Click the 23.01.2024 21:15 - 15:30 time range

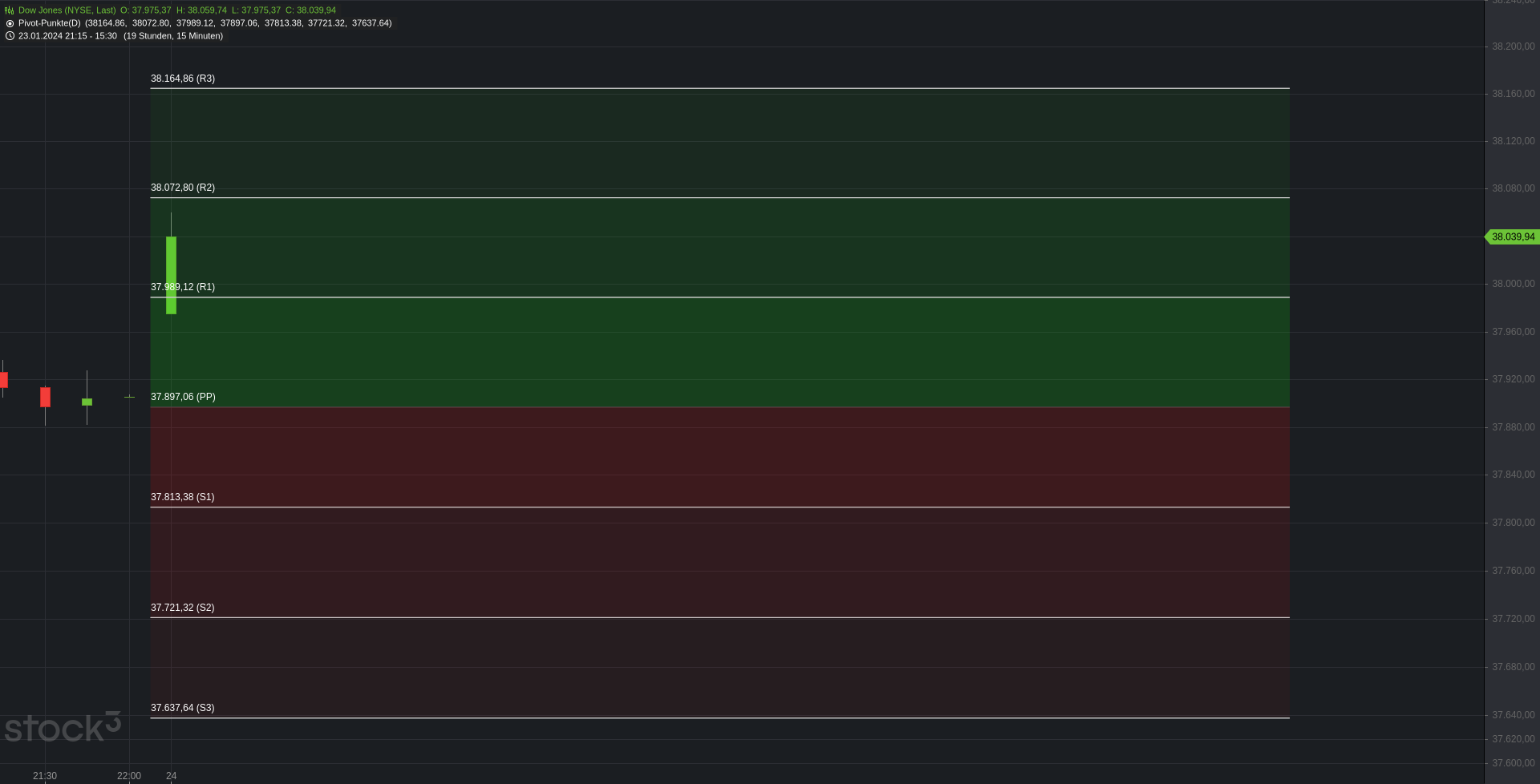[67, 36]
